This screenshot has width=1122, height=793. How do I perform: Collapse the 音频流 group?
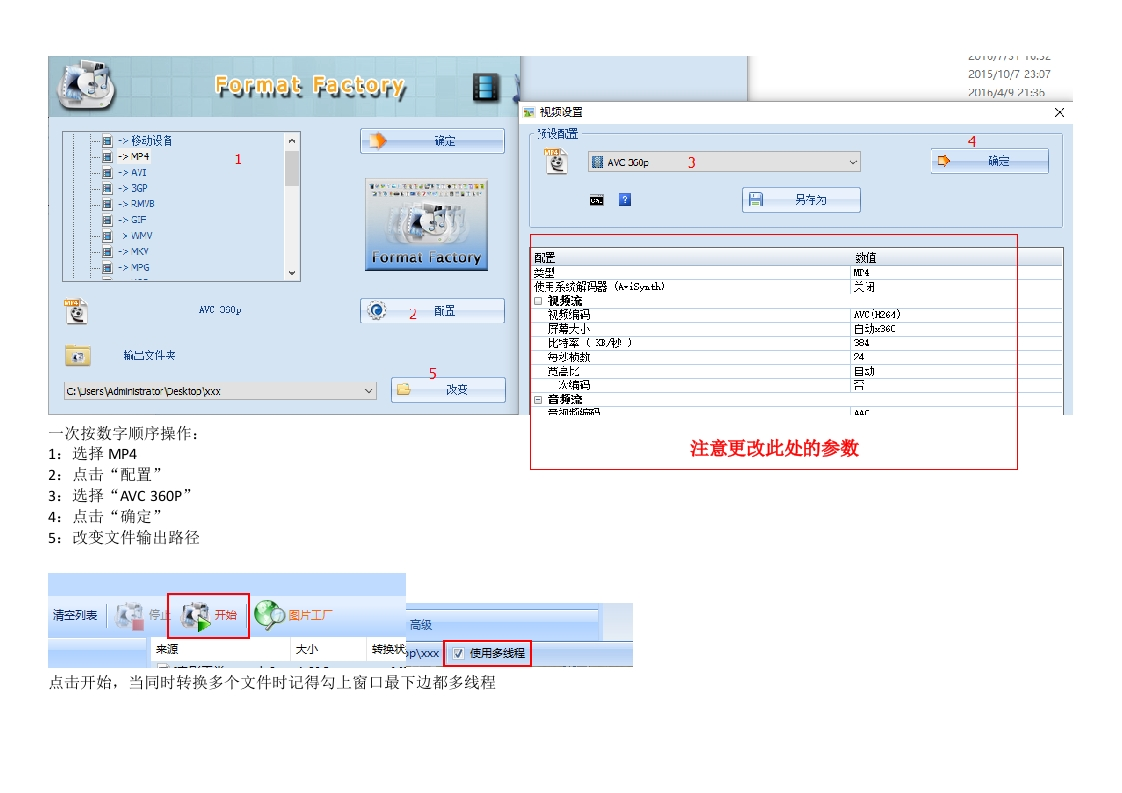(538, 400)
